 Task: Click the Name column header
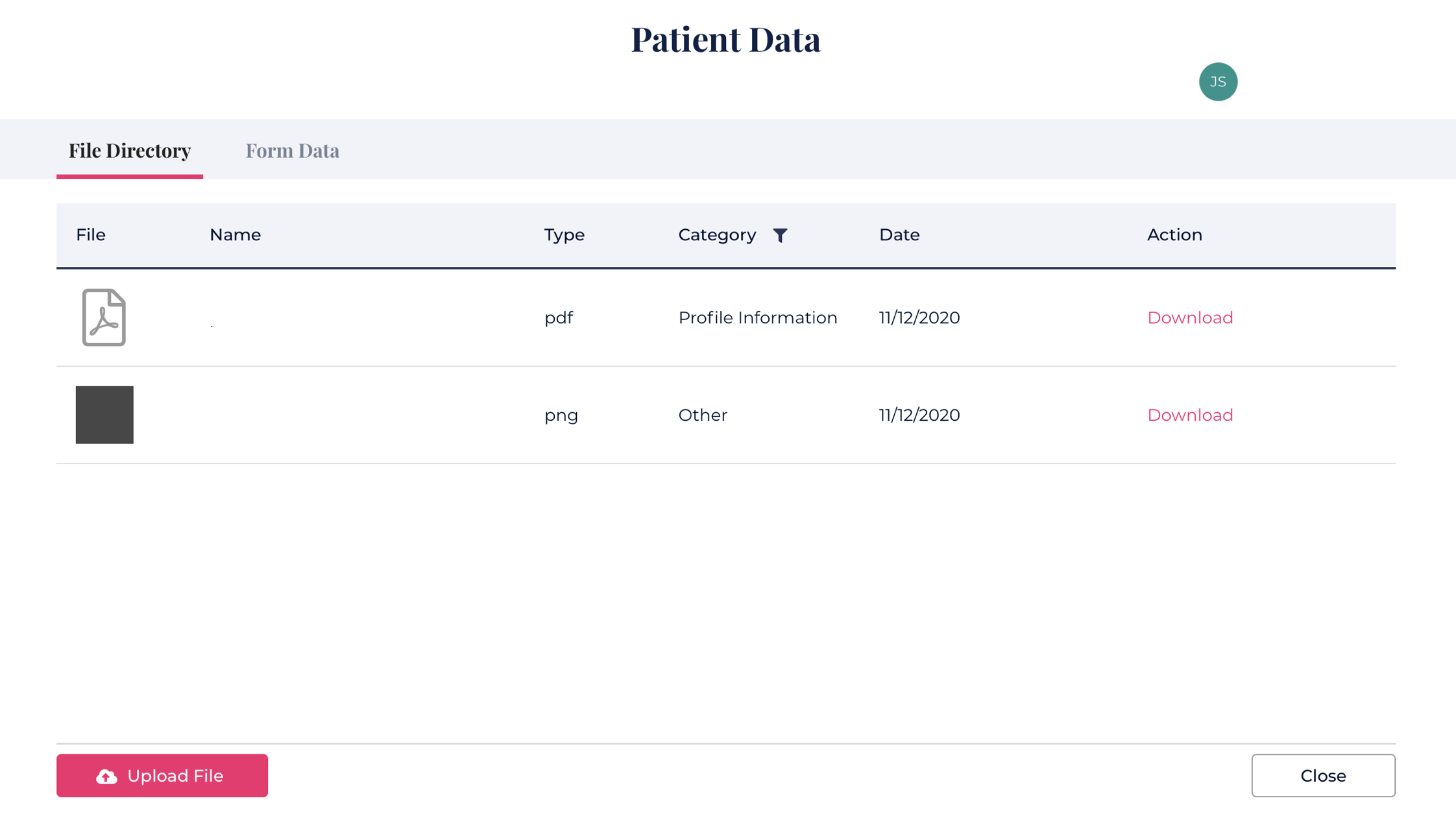[x=235, y=235]
